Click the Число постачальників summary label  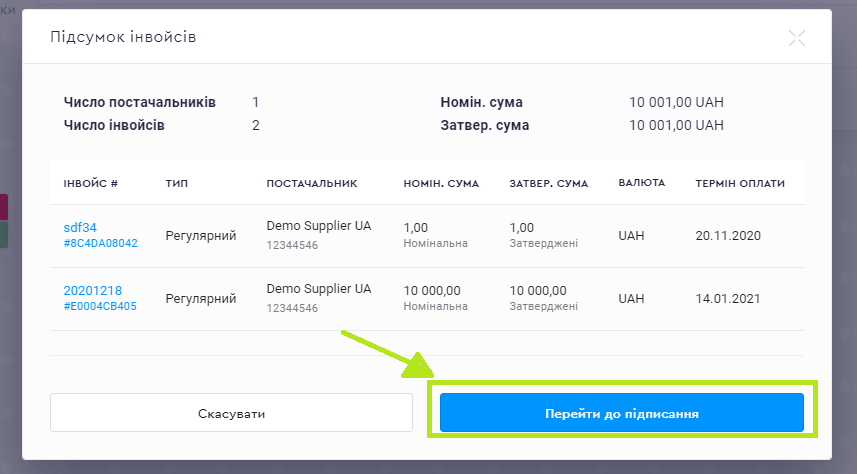pyautogui.click(x=139, y=102)
